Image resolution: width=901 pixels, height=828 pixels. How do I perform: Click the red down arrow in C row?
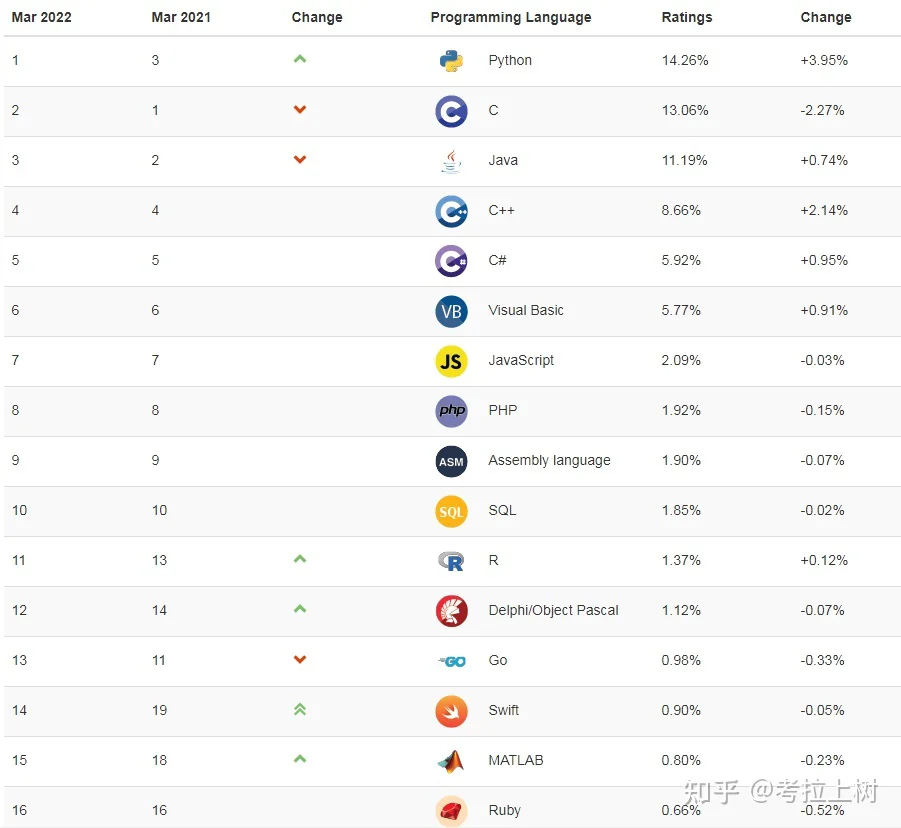tap(300, 109)
